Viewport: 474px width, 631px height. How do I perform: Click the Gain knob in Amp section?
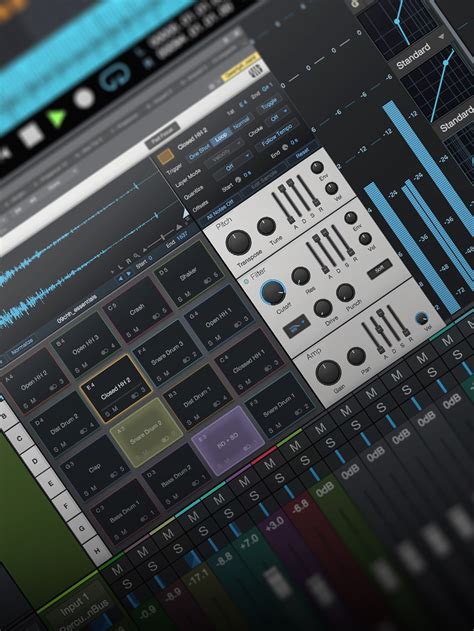[x=328, y=372]
